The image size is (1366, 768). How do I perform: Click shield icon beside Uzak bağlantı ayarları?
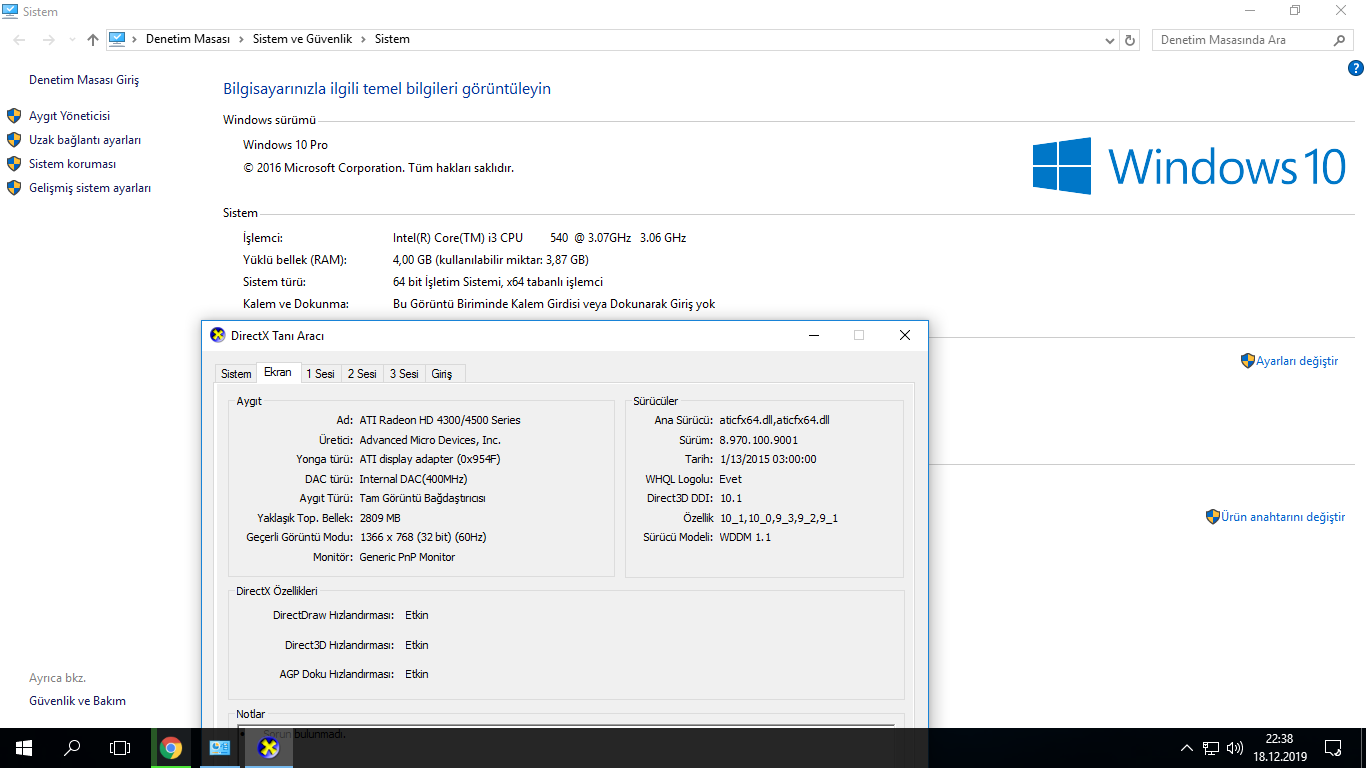tap(14, 140)
